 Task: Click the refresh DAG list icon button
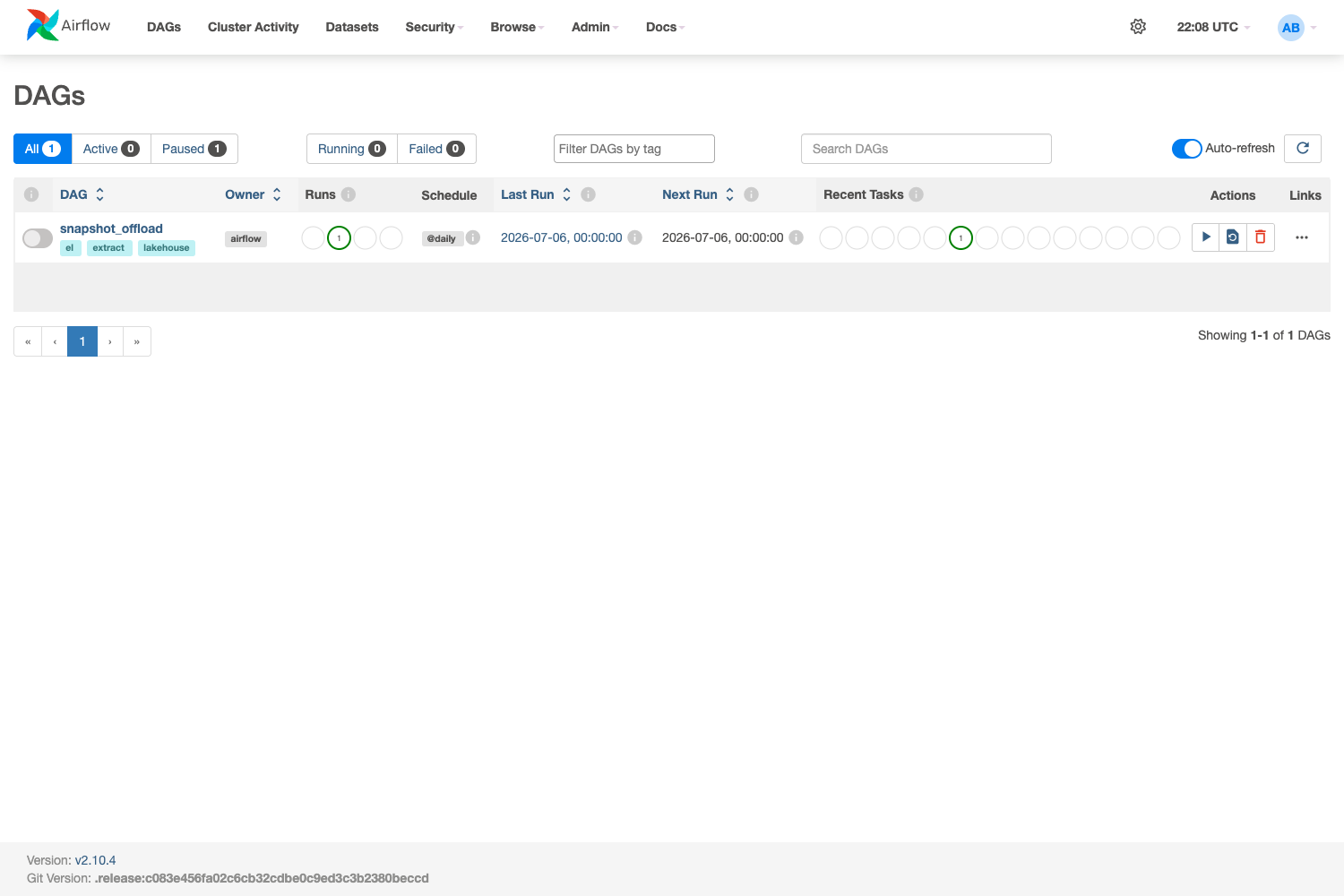tap(1303, 149)
